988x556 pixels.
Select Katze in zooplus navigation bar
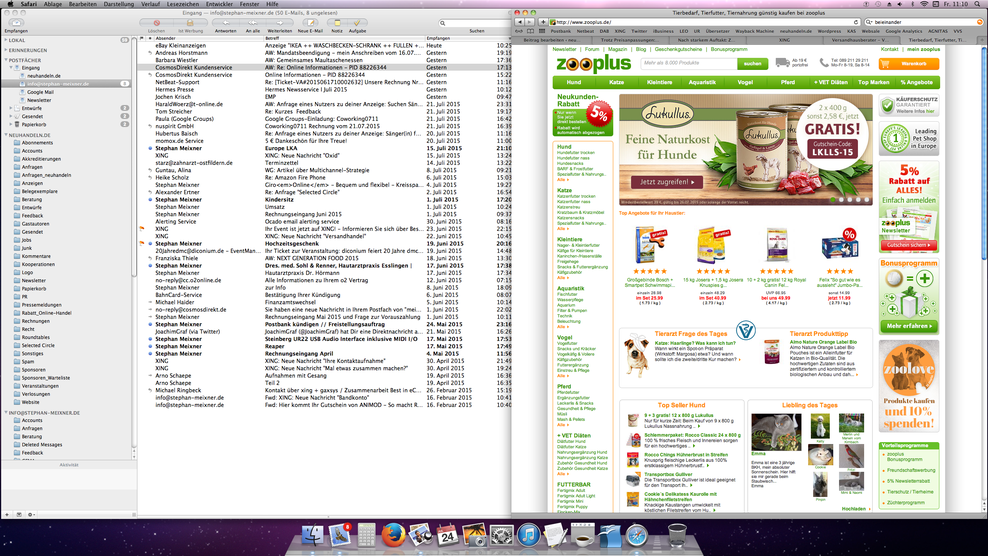click(616, 82)
